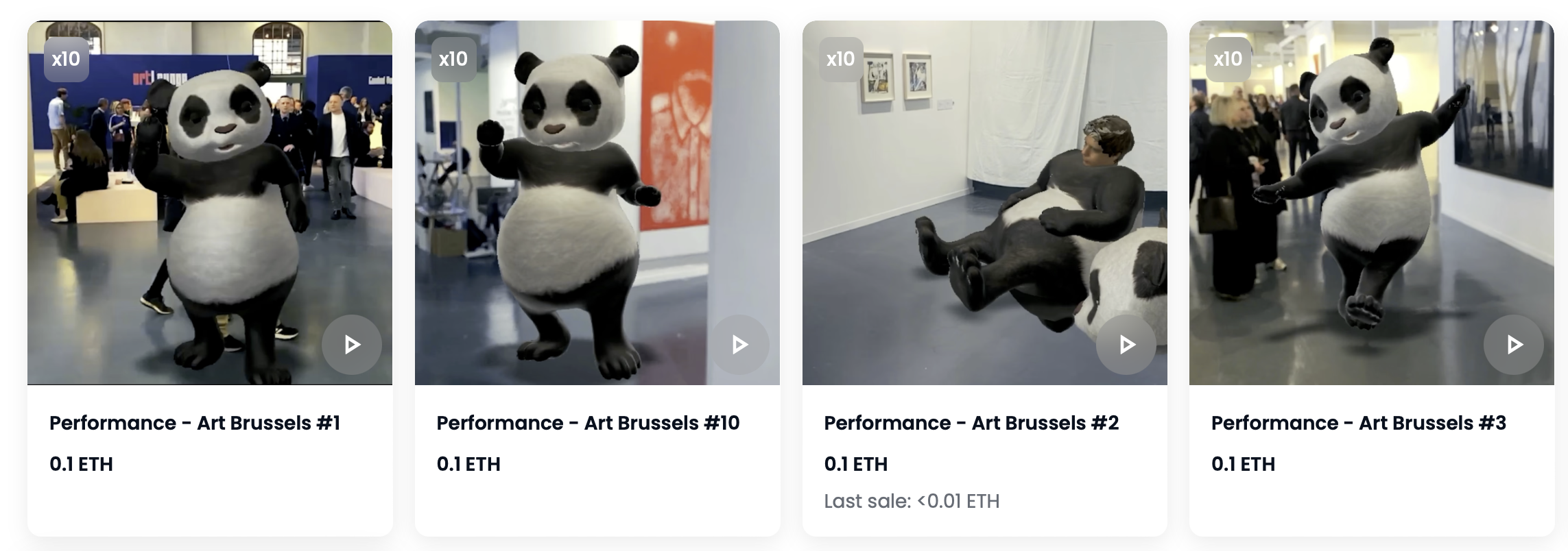This screenshot has height=551, width=1568.
Task: Select the dancing panda thumbnail in #3
Action: 1372,203
